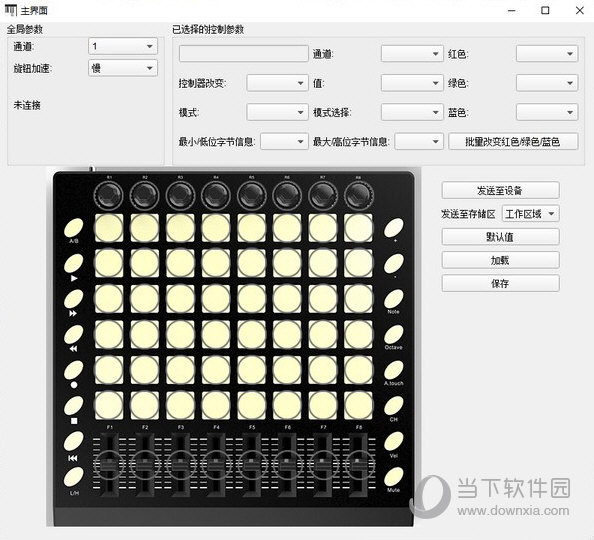Open the 最大/高位字节信息 dropdown
Screen dimensions: 594x540
419,141
